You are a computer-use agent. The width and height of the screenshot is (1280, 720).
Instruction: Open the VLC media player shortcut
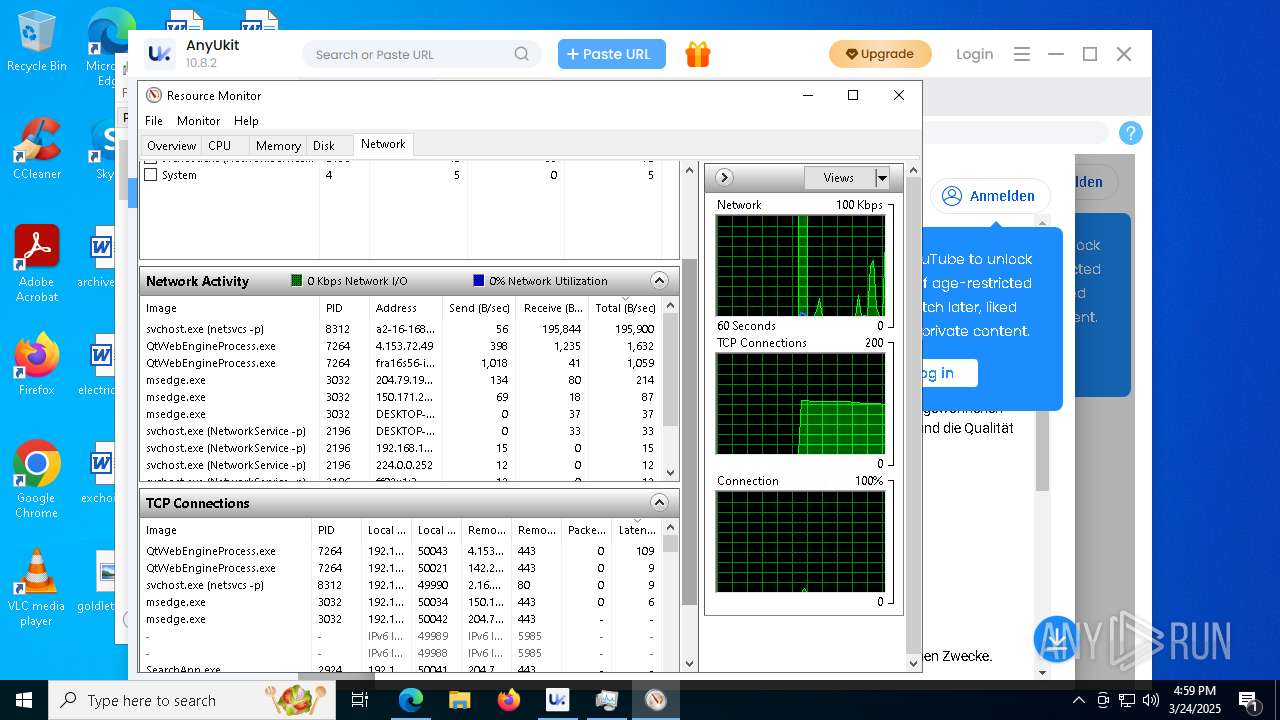tap(36, 588)
